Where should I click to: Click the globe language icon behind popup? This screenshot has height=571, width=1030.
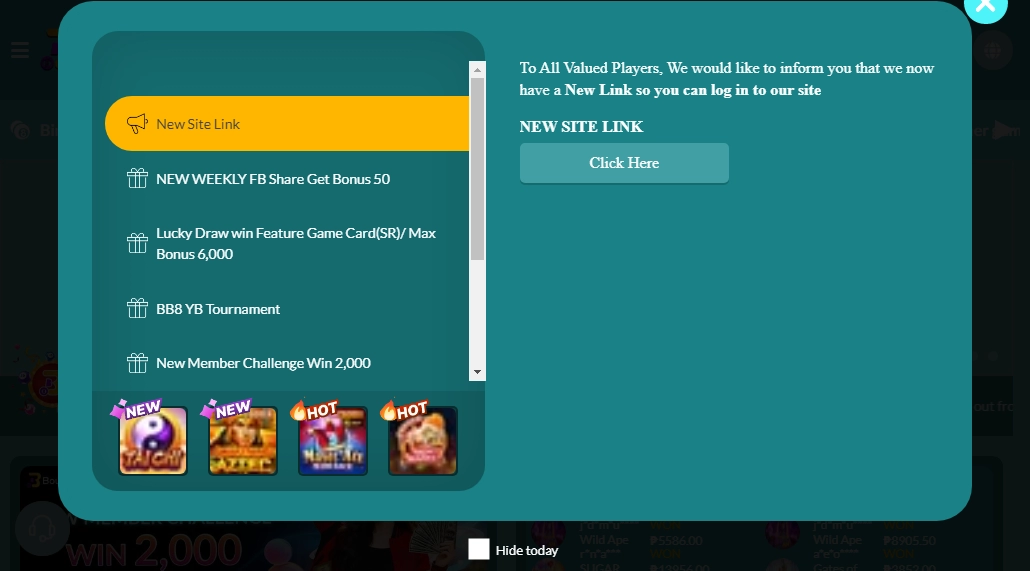point(993,50)
